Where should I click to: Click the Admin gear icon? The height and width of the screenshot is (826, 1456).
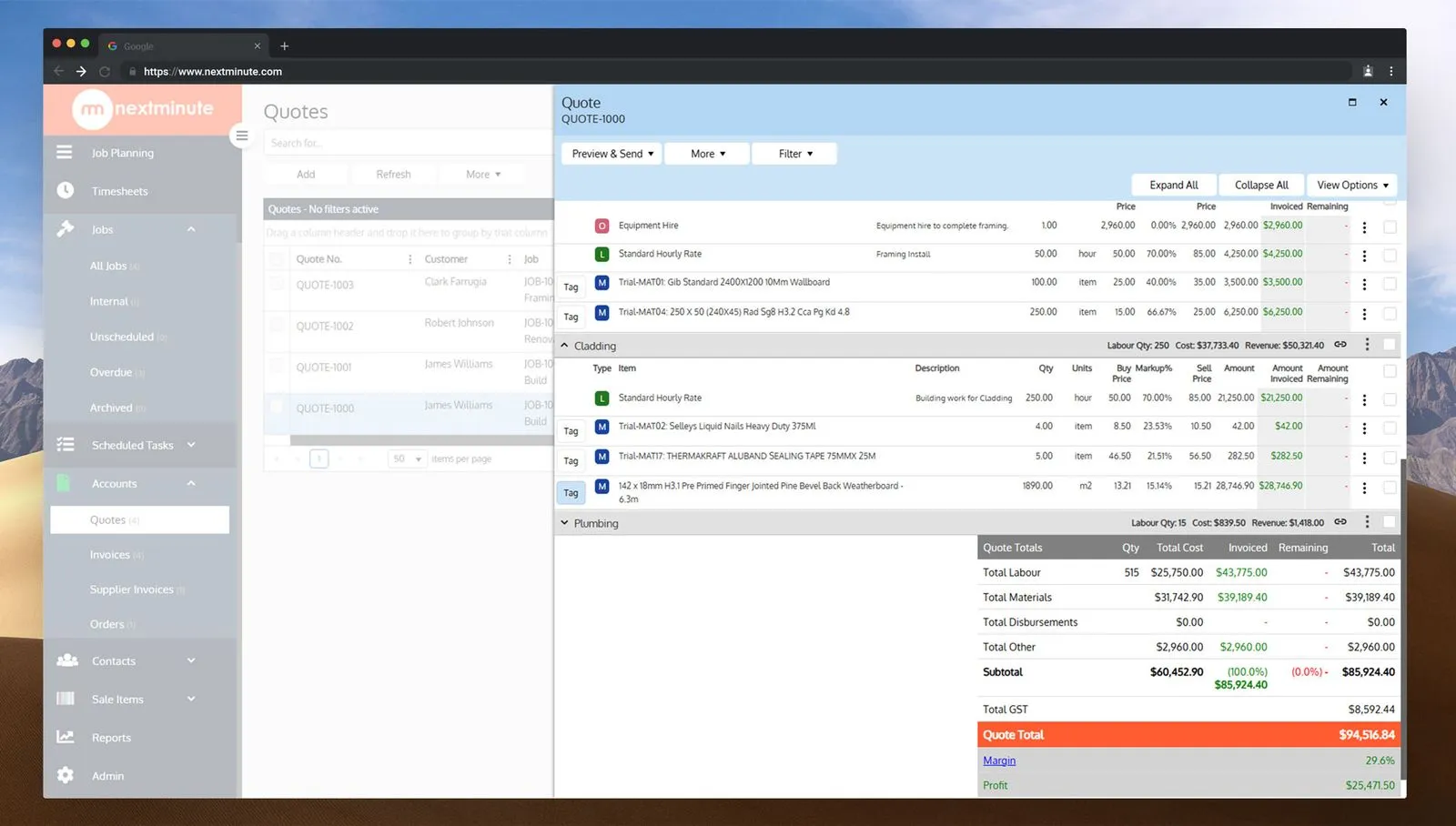65,775
